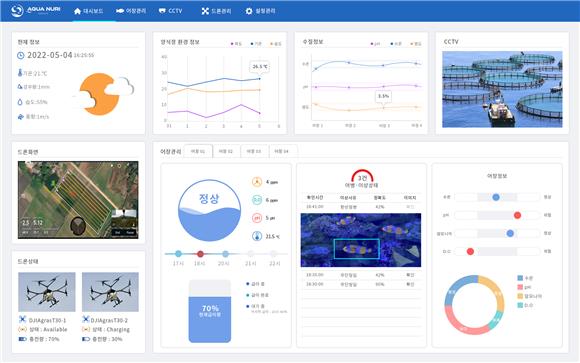
Task: Click the pH indicator icon beside 5 pH
Action: click(x=257, y=218)
